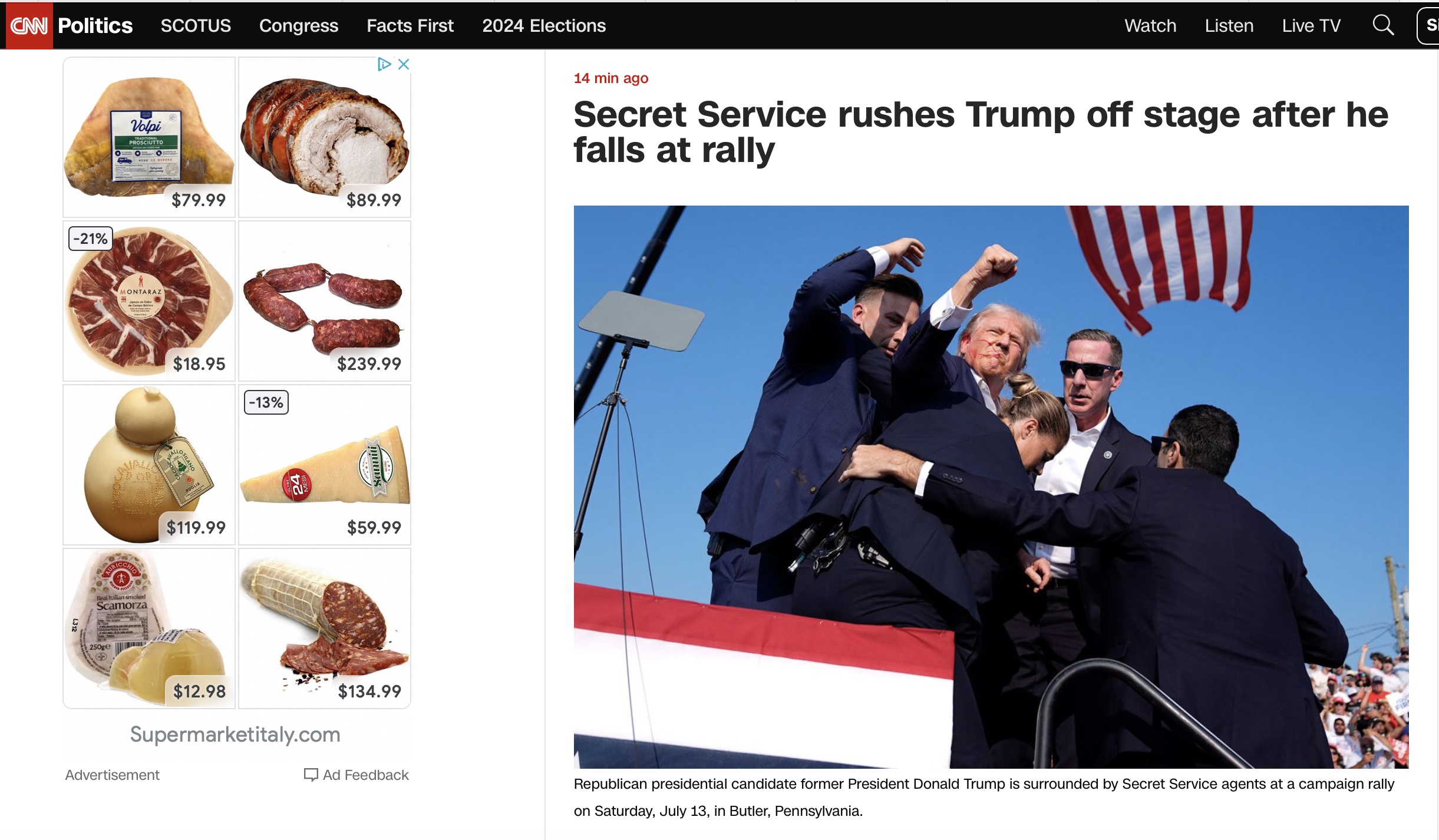The height and width of the screenshot is (840, 1439).
Task: Click the Listen link
Action: click(x=1229, y=26)
